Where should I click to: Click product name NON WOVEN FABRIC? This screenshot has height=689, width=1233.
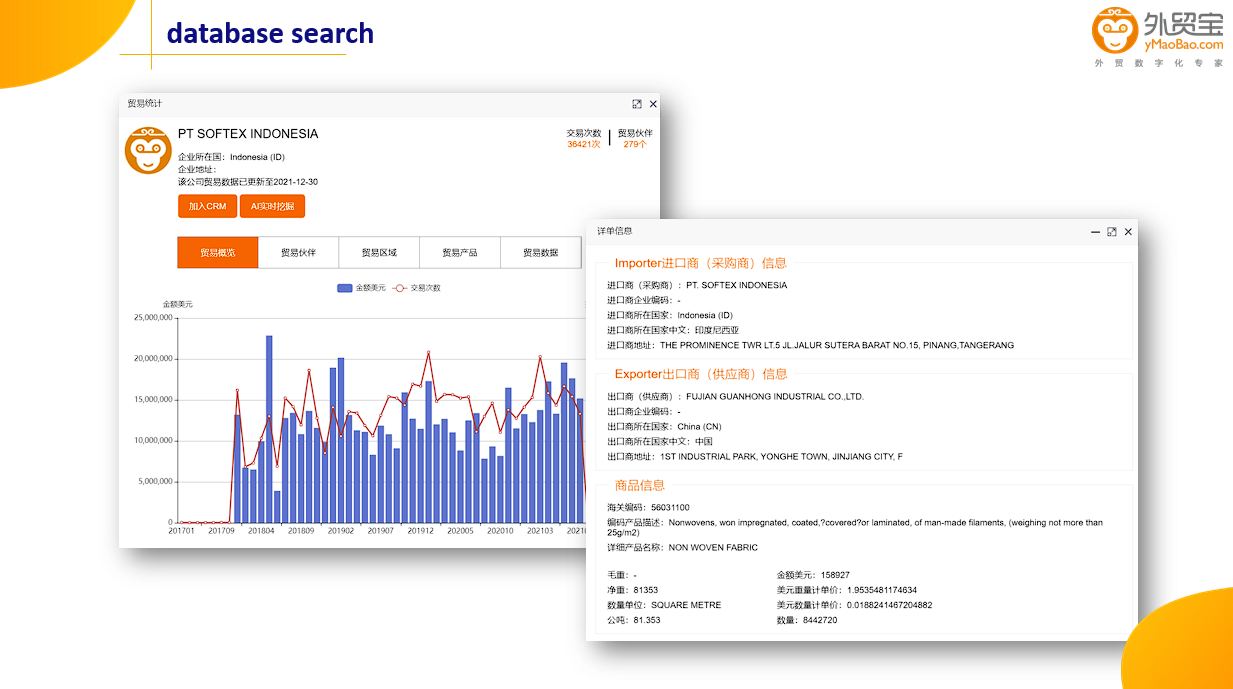pyautogui.click(x=713, y=548)
